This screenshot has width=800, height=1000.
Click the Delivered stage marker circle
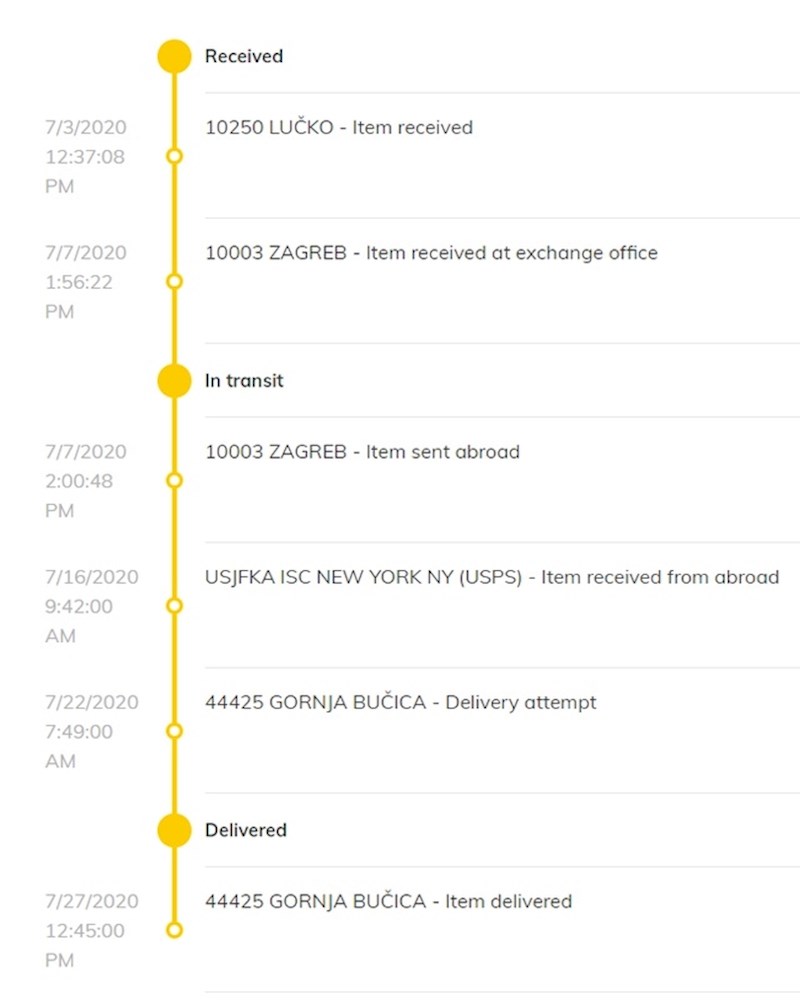(174, 830)
